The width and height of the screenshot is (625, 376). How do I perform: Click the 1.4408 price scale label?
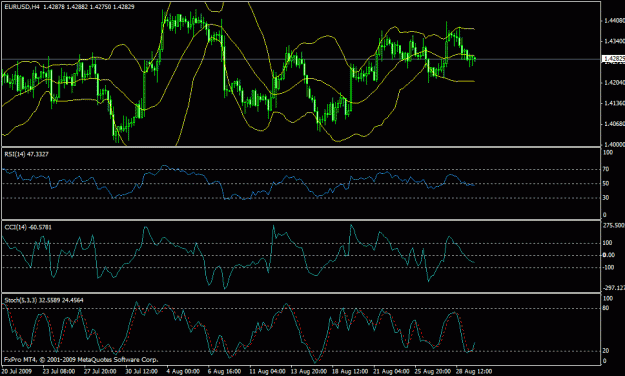point(614,20)
